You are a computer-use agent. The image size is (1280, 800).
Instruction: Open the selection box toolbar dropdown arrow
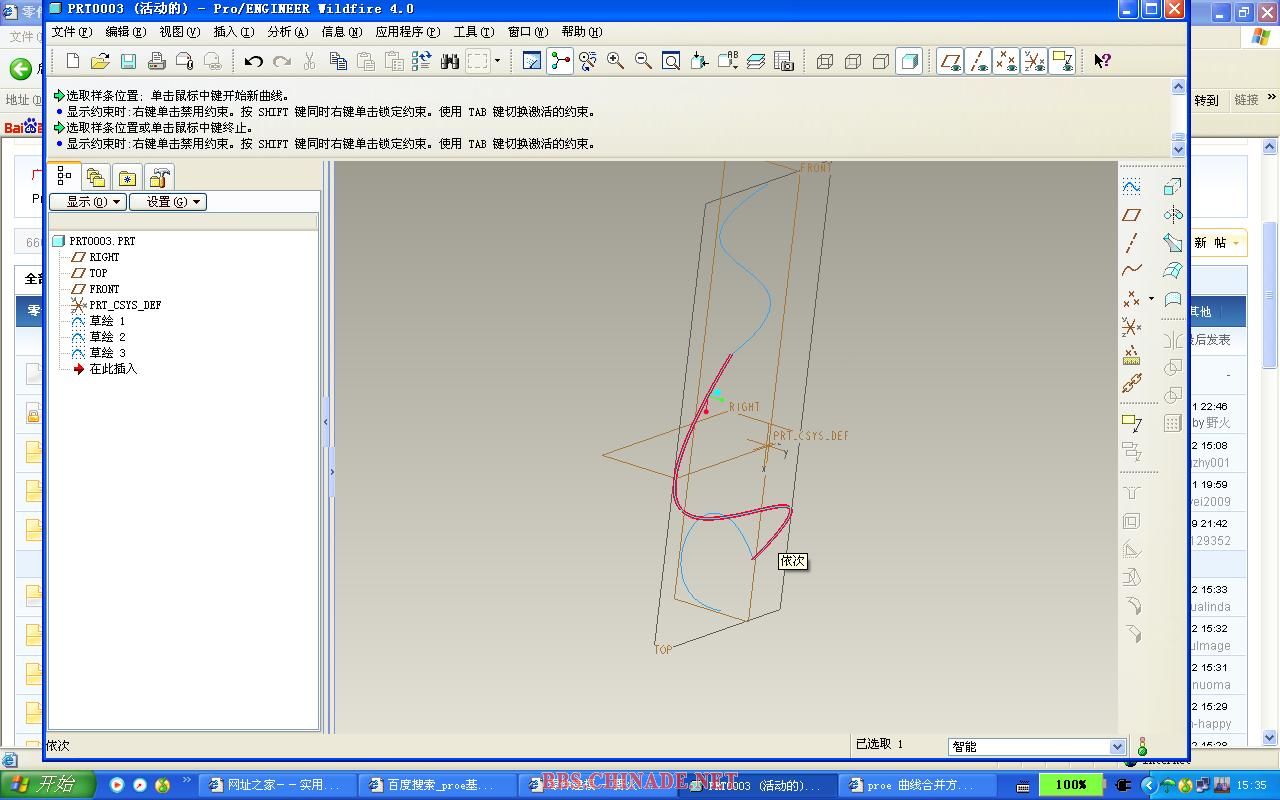497,61
